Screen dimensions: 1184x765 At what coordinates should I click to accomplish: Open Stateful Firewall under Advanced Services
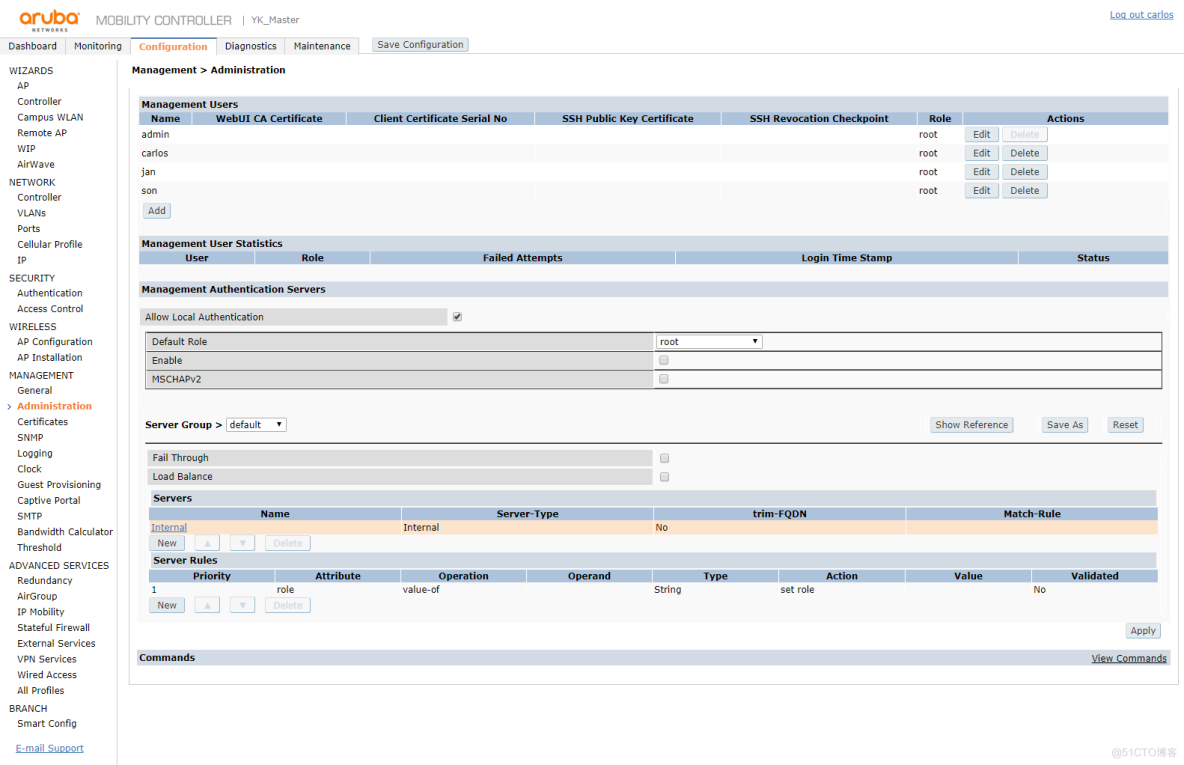point(54,628)
